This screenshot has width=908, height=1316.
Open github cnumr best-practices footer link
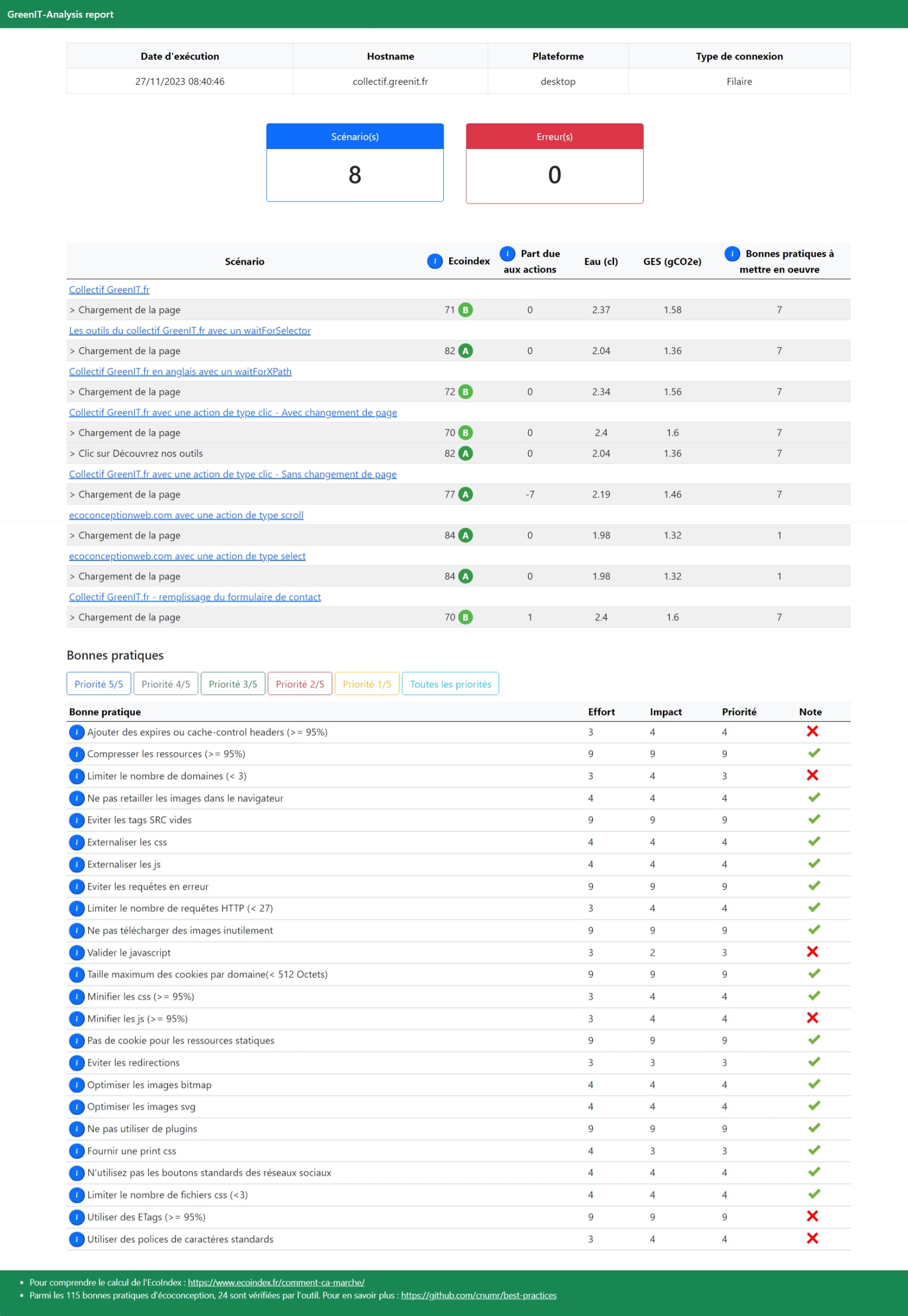479,1296
